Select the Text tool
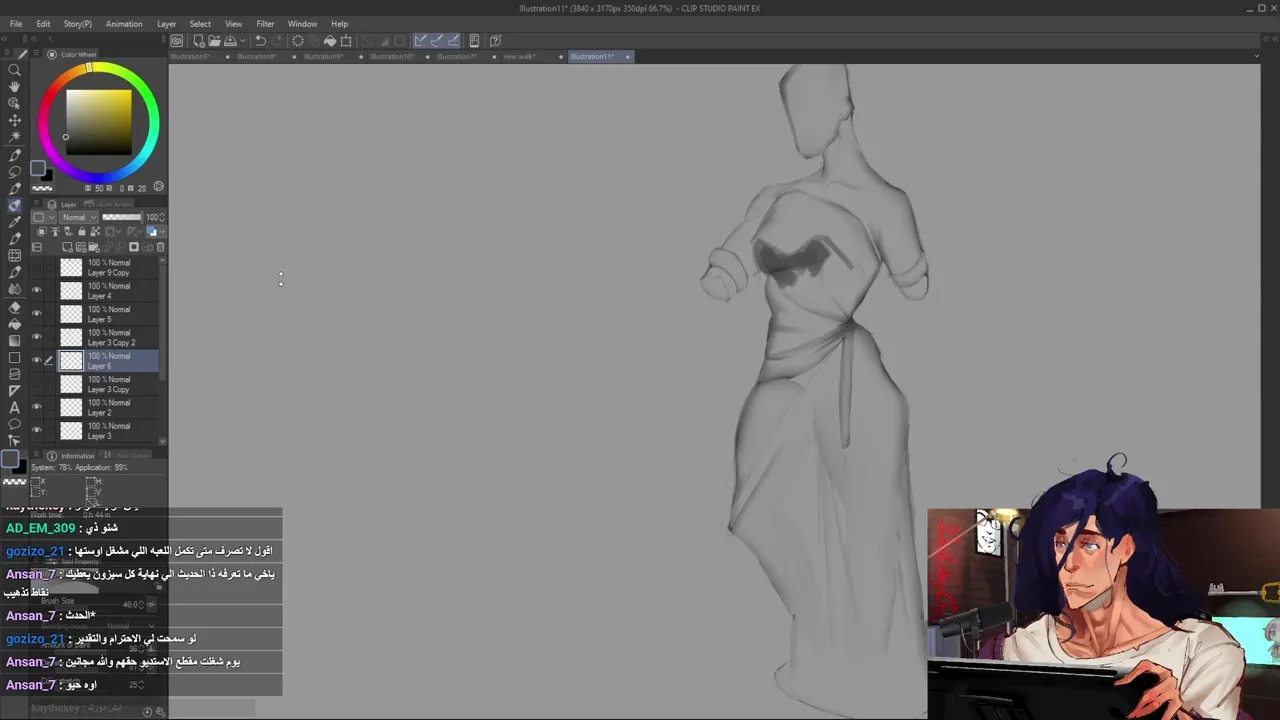Image resolution: width=1280 pixels, height=720 pixels. tap(14, 408)
